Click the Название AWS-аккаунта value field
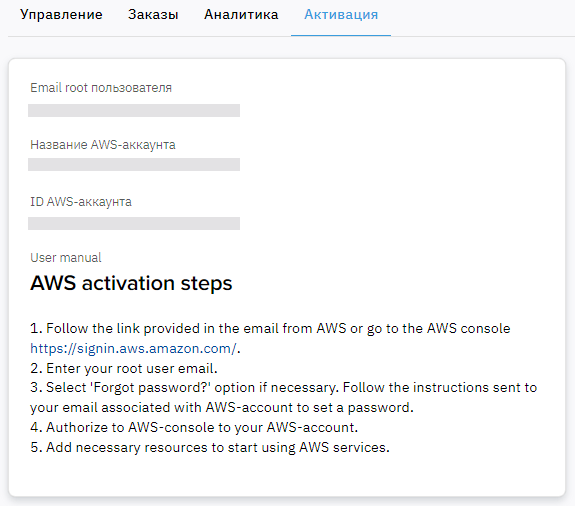 tap(134, 164)
